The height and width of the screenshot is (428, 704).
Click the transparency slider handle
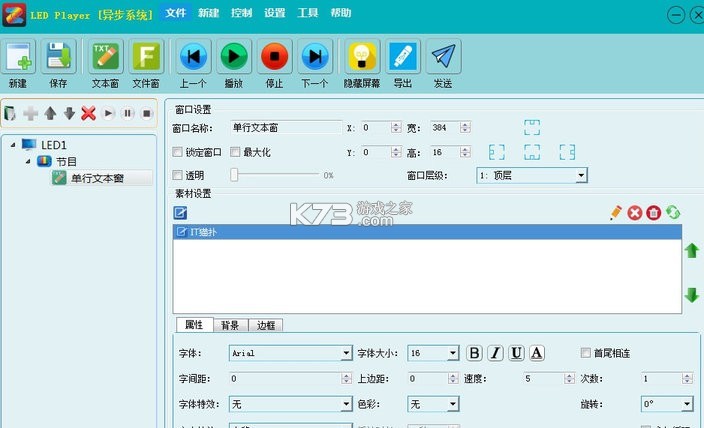[x=234, y=175]
